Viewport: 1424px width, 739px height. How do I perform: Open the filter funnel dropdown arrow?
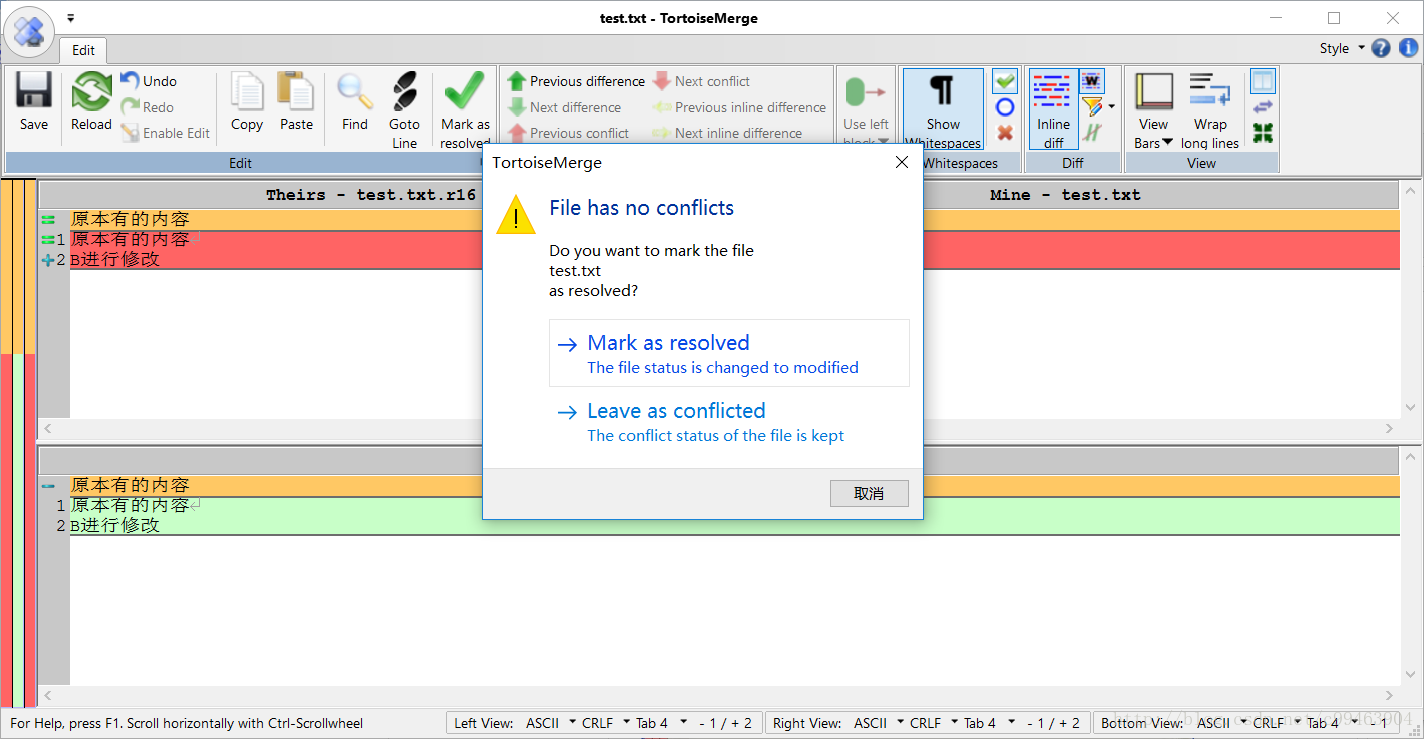coord(1112,107)
